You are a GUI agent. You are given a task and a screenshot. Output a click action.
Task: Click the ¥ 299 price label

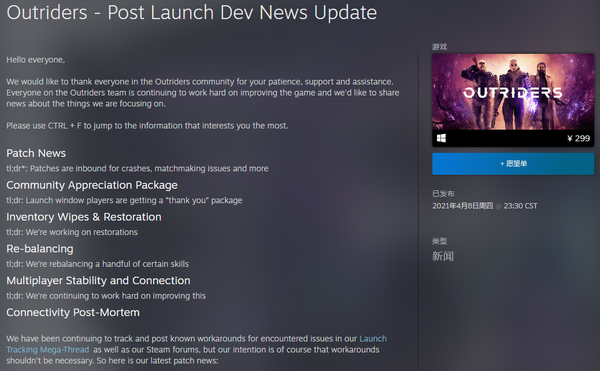(578, 138)
